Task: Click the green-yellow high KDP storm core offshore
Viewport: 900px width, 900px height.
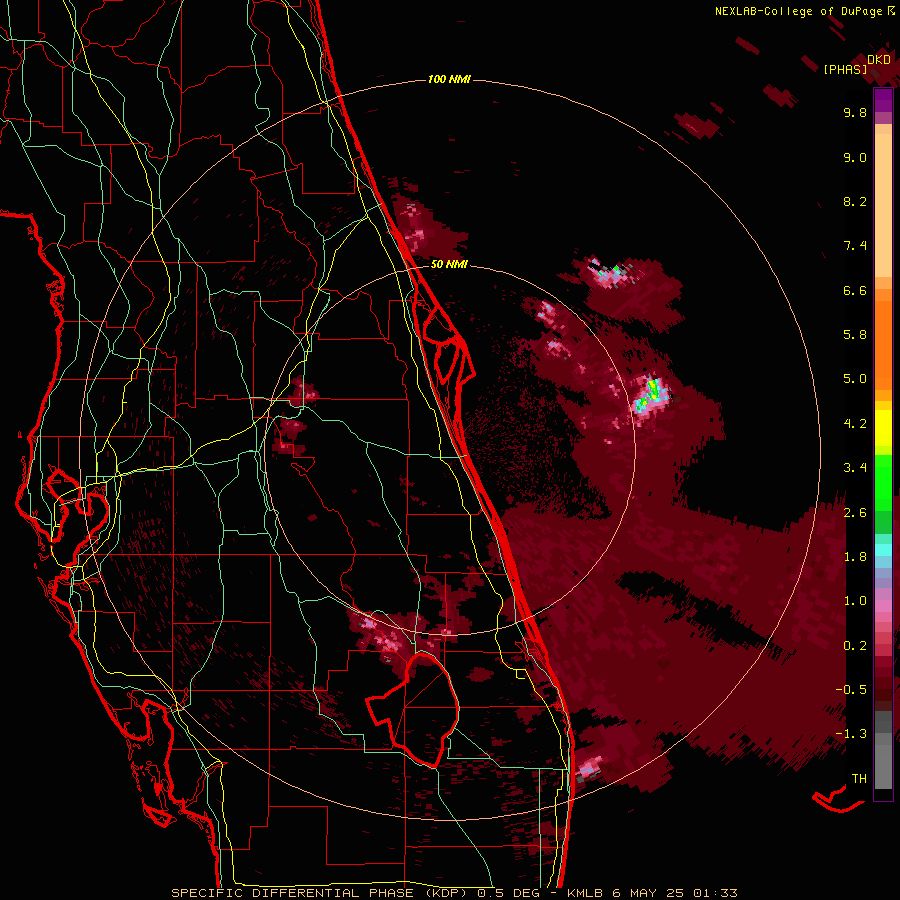Action: click(x=652, y=393)
